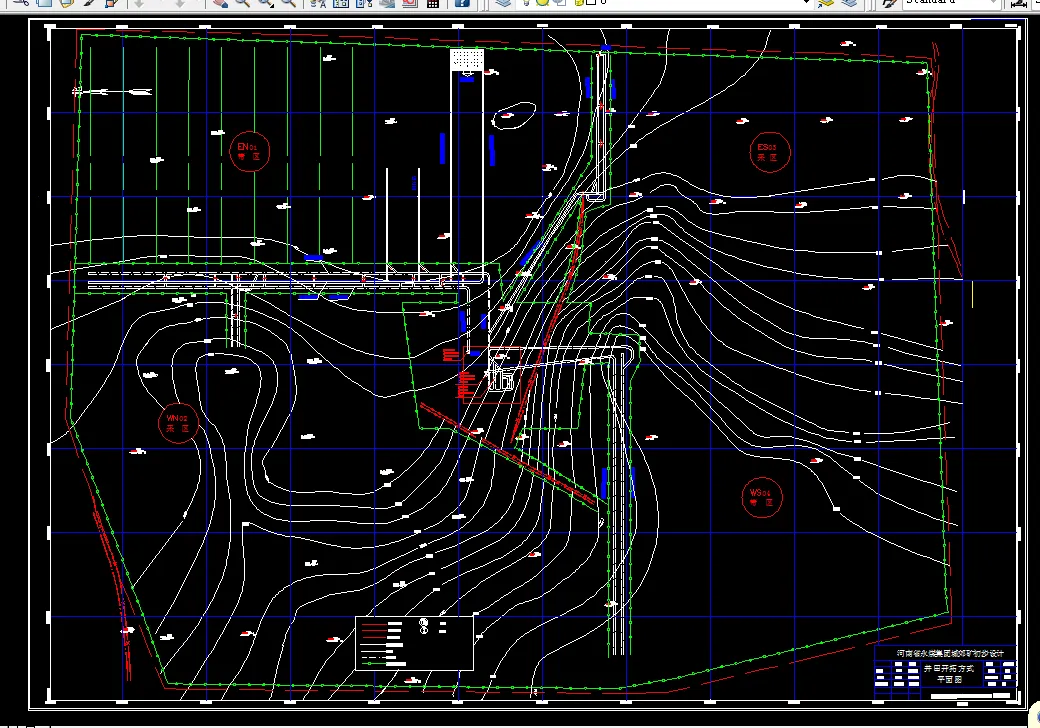Screen dimensions: 1040x728
Task: Select title text 井田开拓方式
Action: [948, 668]
